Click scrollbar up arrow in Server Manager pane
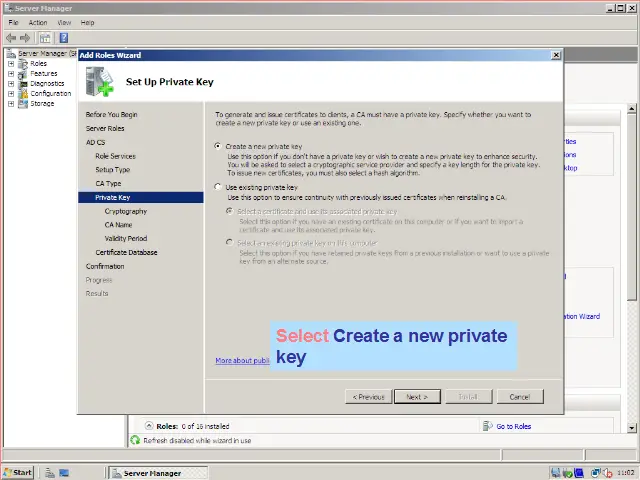 point(632,108)
